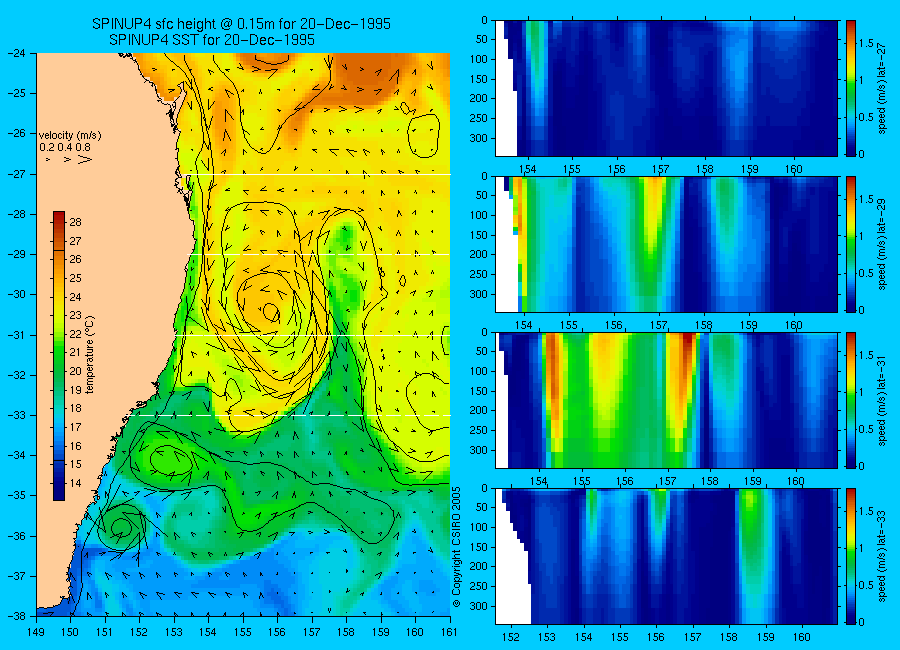Screen dimensions: 900x650
Task: Click the -24 latitude label on the map axis
Action: point(18,53)
